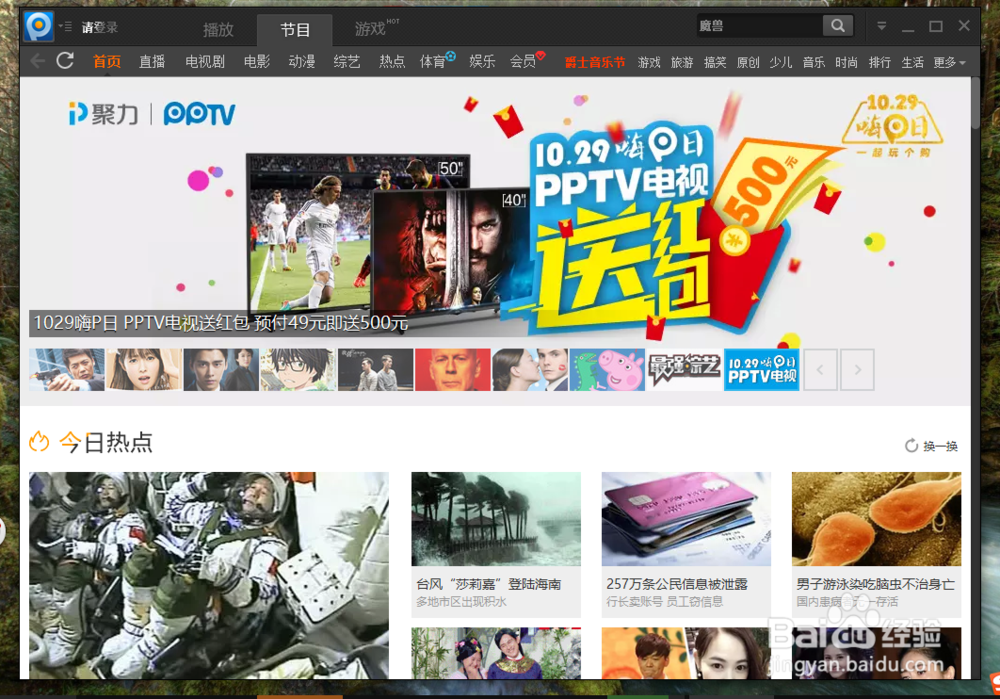Switch to the 播放 tab

[x=217, y=29]
